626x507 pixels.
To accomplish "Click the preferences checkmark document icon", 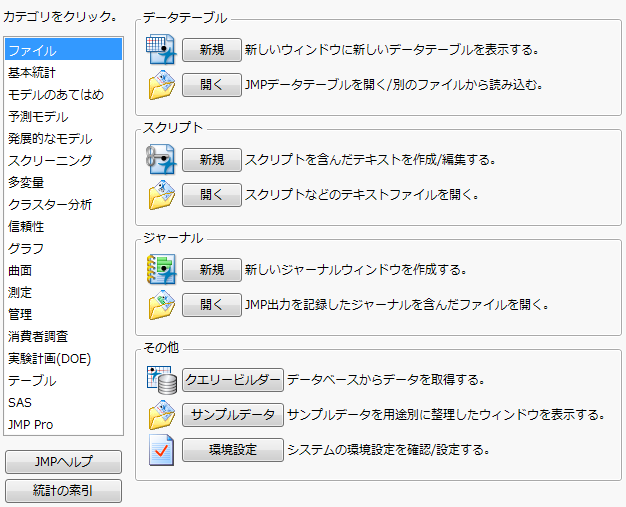I will (161, 450).
